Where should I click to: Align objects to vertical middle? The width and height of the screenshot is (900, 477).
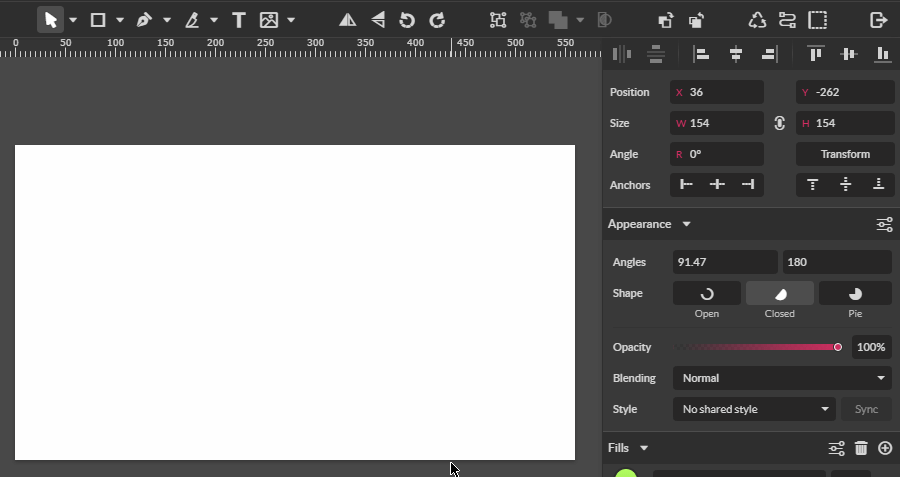[x=849, y=54]
